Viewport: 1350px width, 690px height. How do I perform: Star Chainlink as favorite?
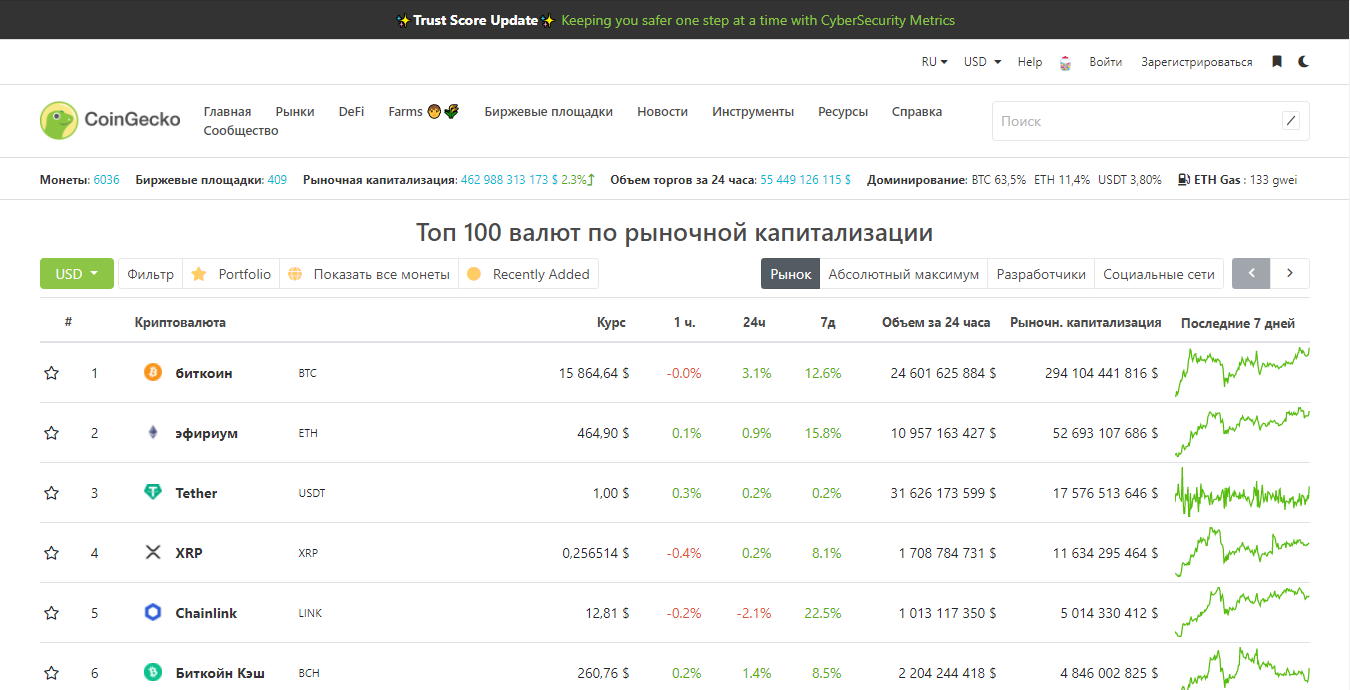(52, 613)
